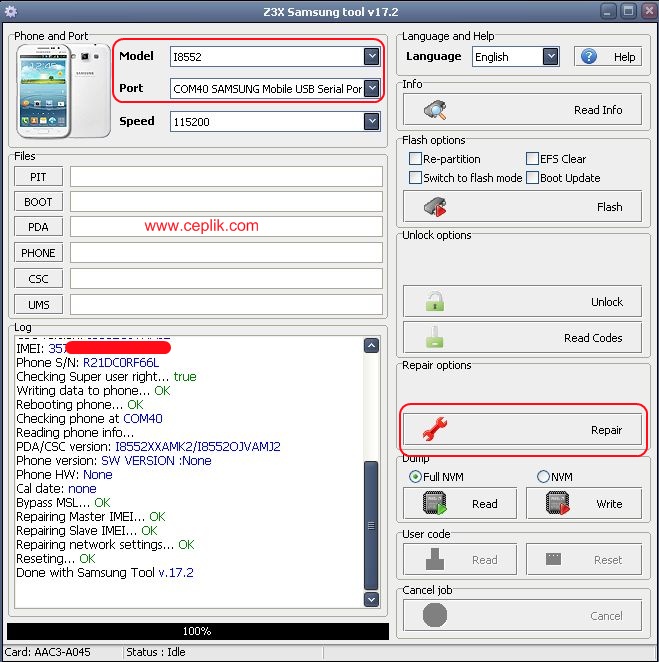Select the Full NVM radio button

tap(415, 477)
